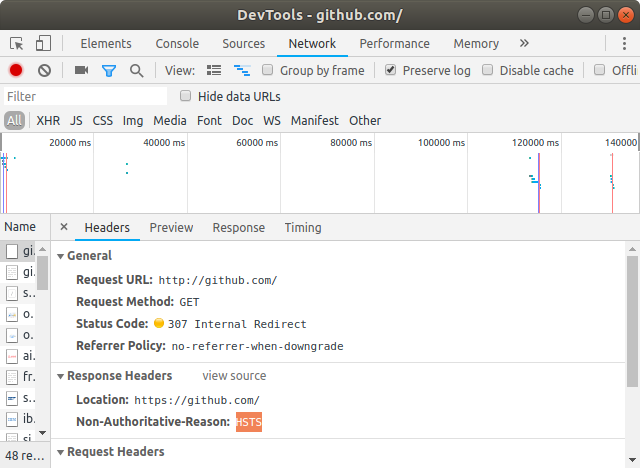Use large request rows view icon
Viewport: 640px width, 468px height.
[214, 70]
